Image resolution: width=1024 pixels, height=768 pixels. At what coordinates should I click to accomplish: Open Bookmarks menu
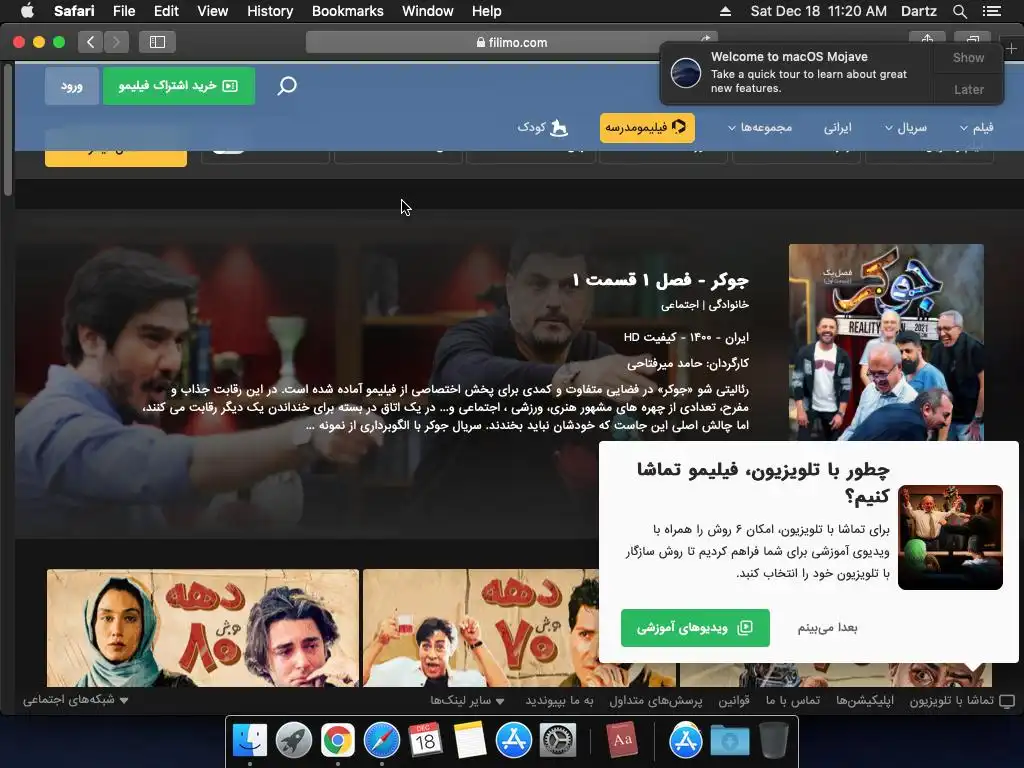point(347,11)
